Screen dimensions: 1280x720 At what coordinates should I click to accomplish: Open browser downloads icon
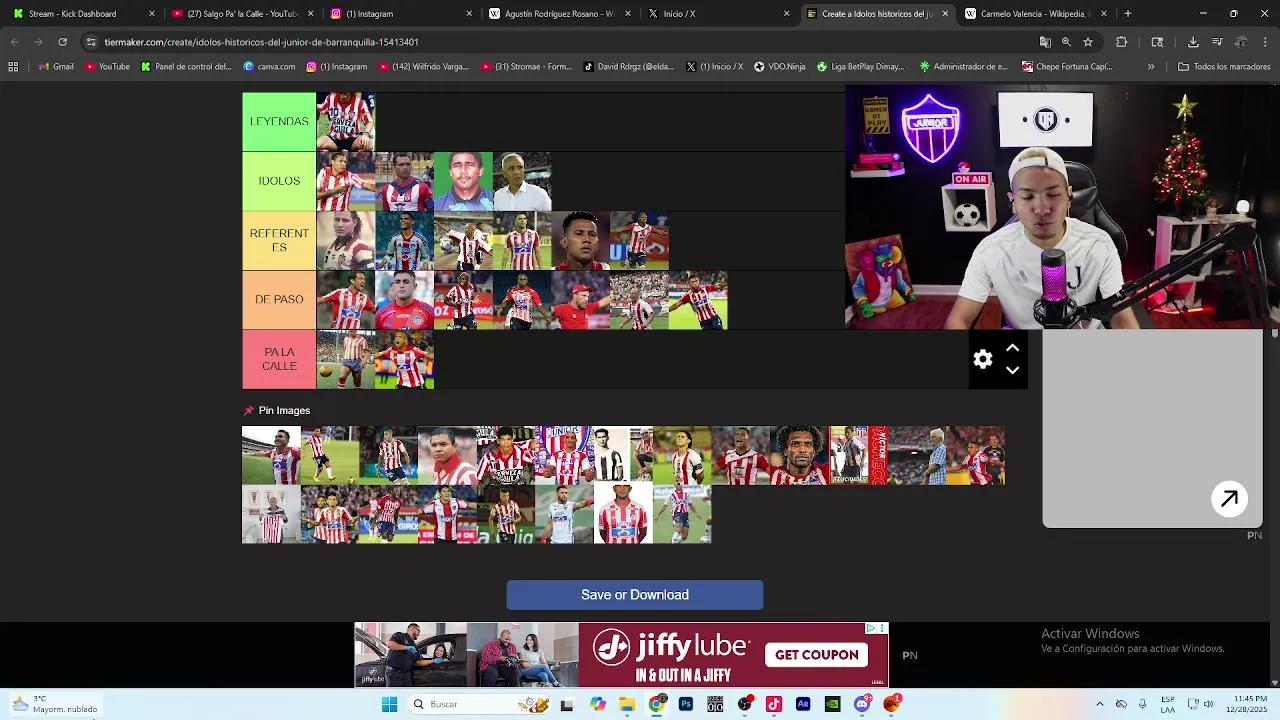tap(1193, 42)
